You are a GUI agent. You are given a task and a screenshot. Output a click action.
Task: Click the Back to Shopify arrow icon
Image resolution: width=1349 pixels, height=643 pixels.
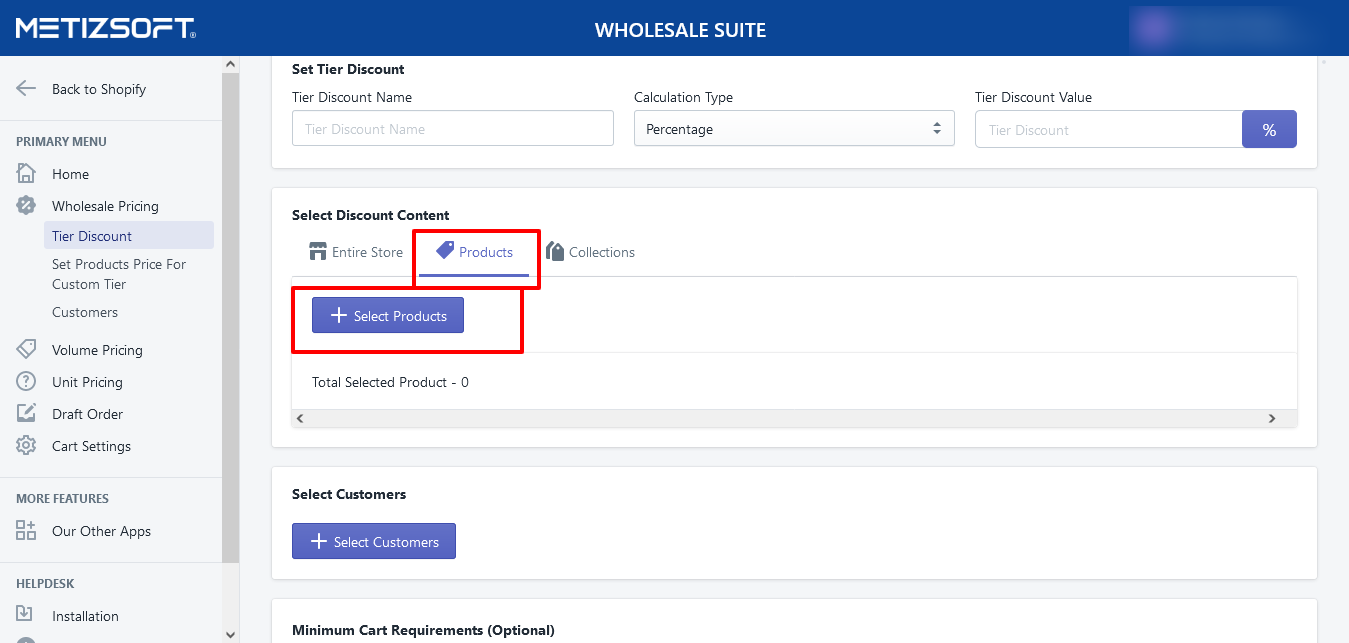click(26, 88)
